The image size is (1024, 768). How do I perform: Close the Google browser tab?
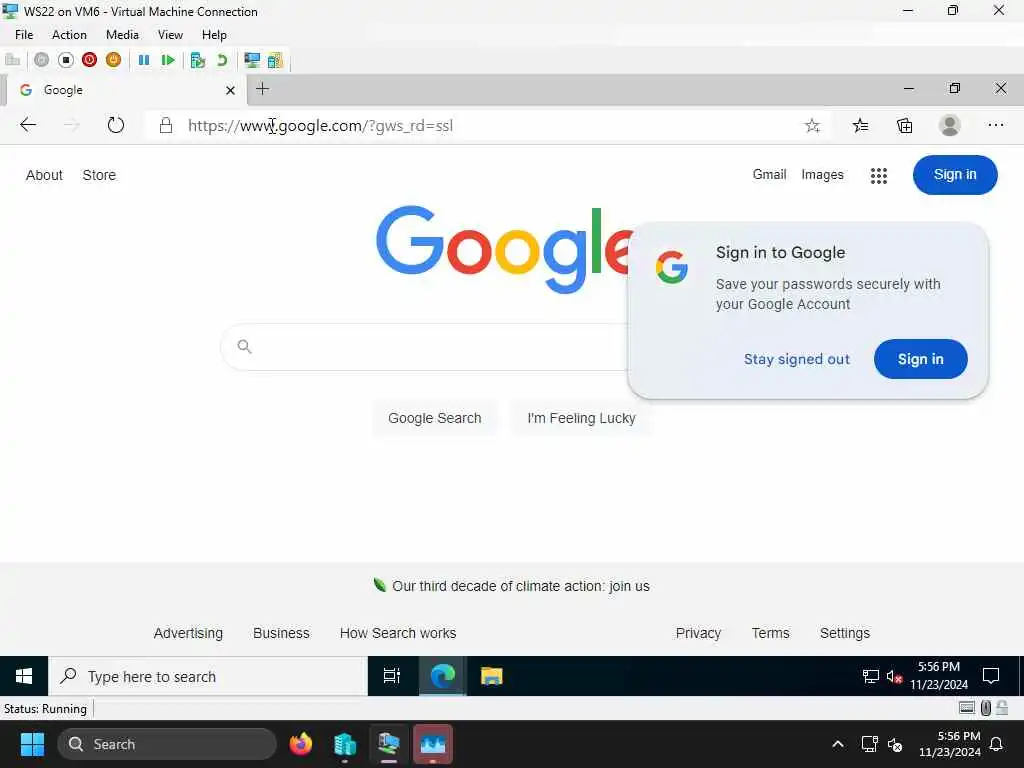coord(230,90)
